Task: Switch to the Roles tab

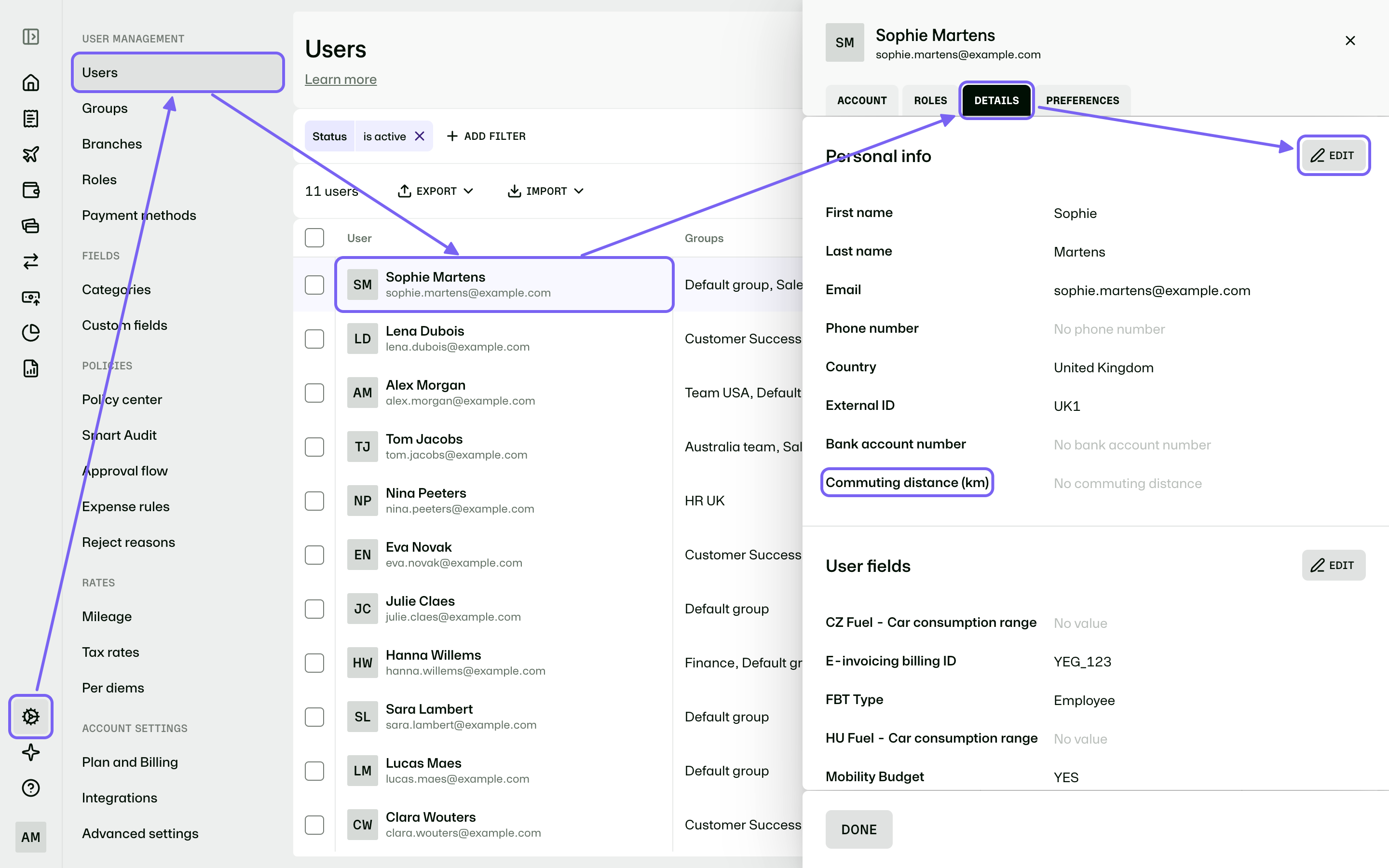Action: (930, 100)
